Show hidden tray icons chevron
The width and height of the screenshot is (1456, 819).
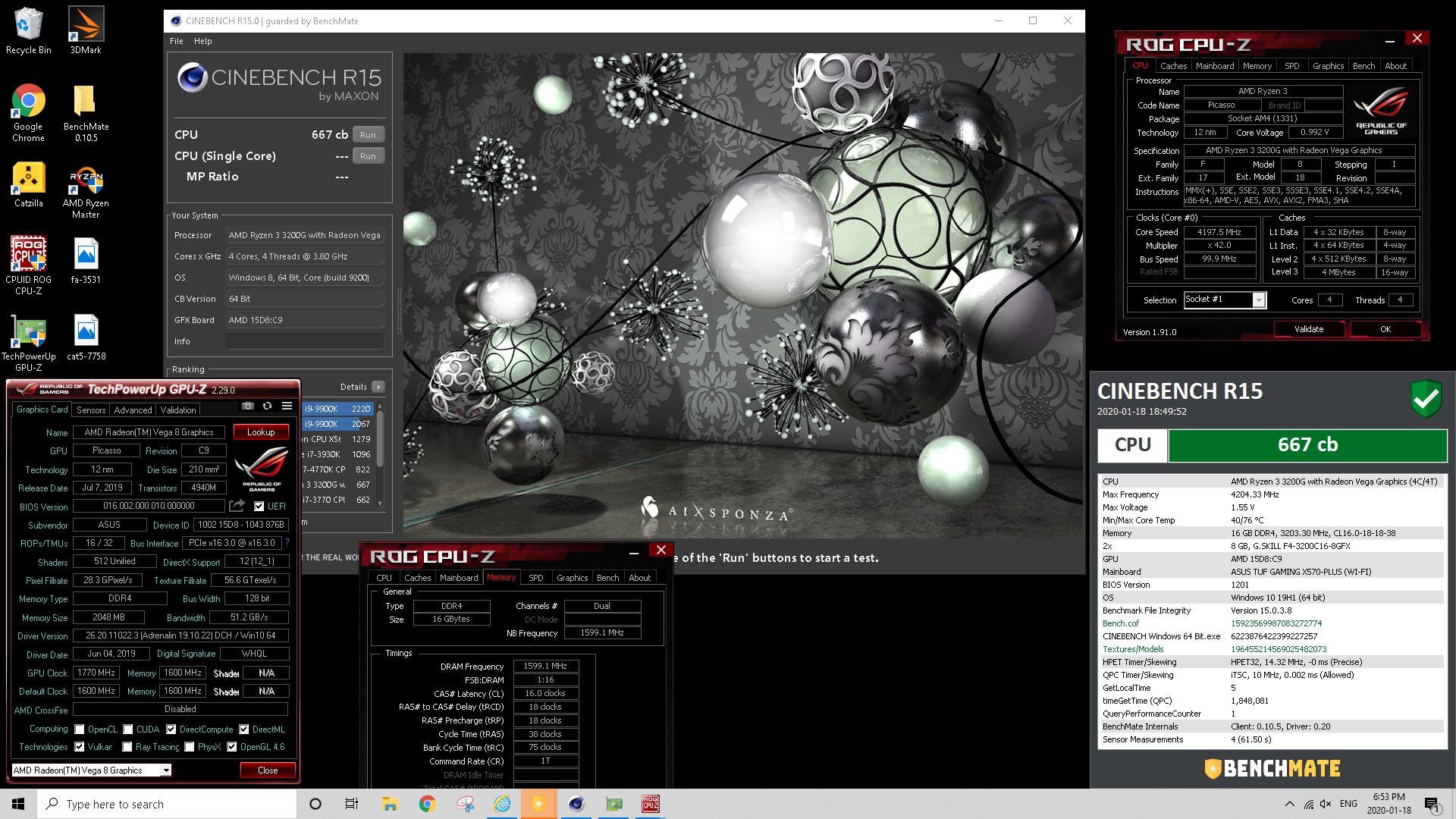click(x=1290, y=804)
